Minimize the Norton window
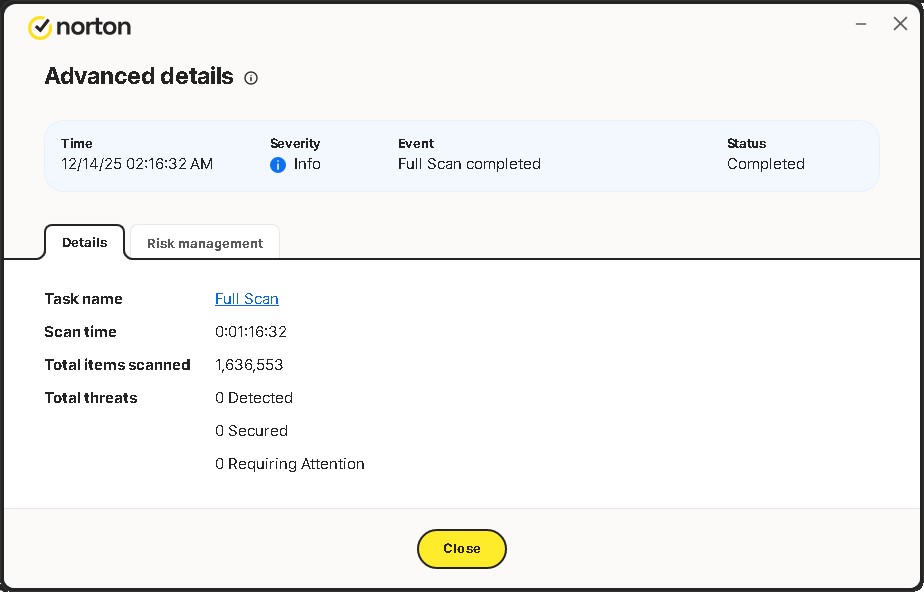 coord(861,24)
